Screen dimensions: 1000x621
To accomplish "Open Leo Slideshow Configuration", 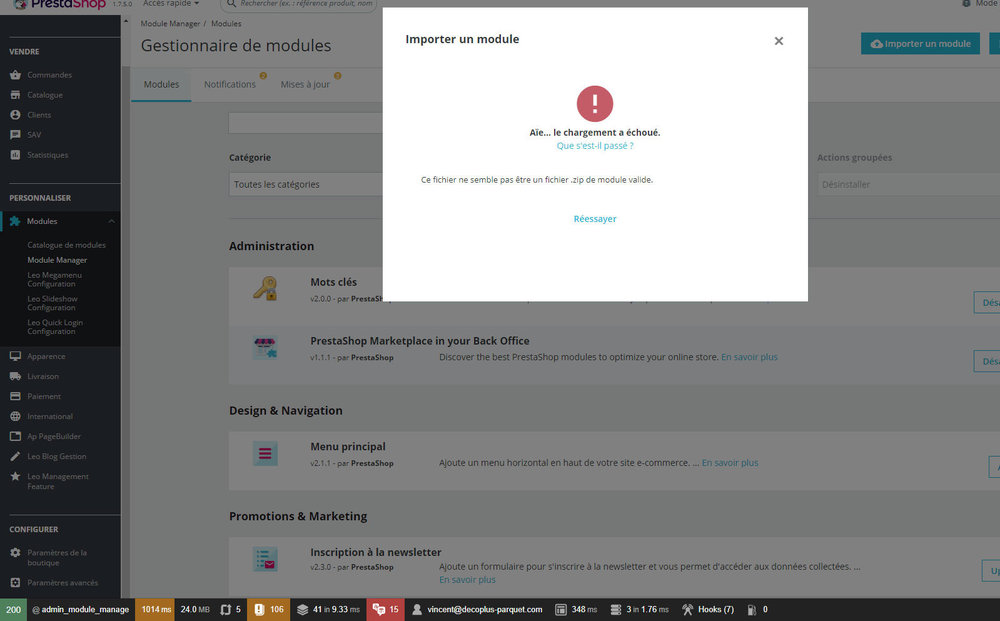I will (x=52, y=303).
